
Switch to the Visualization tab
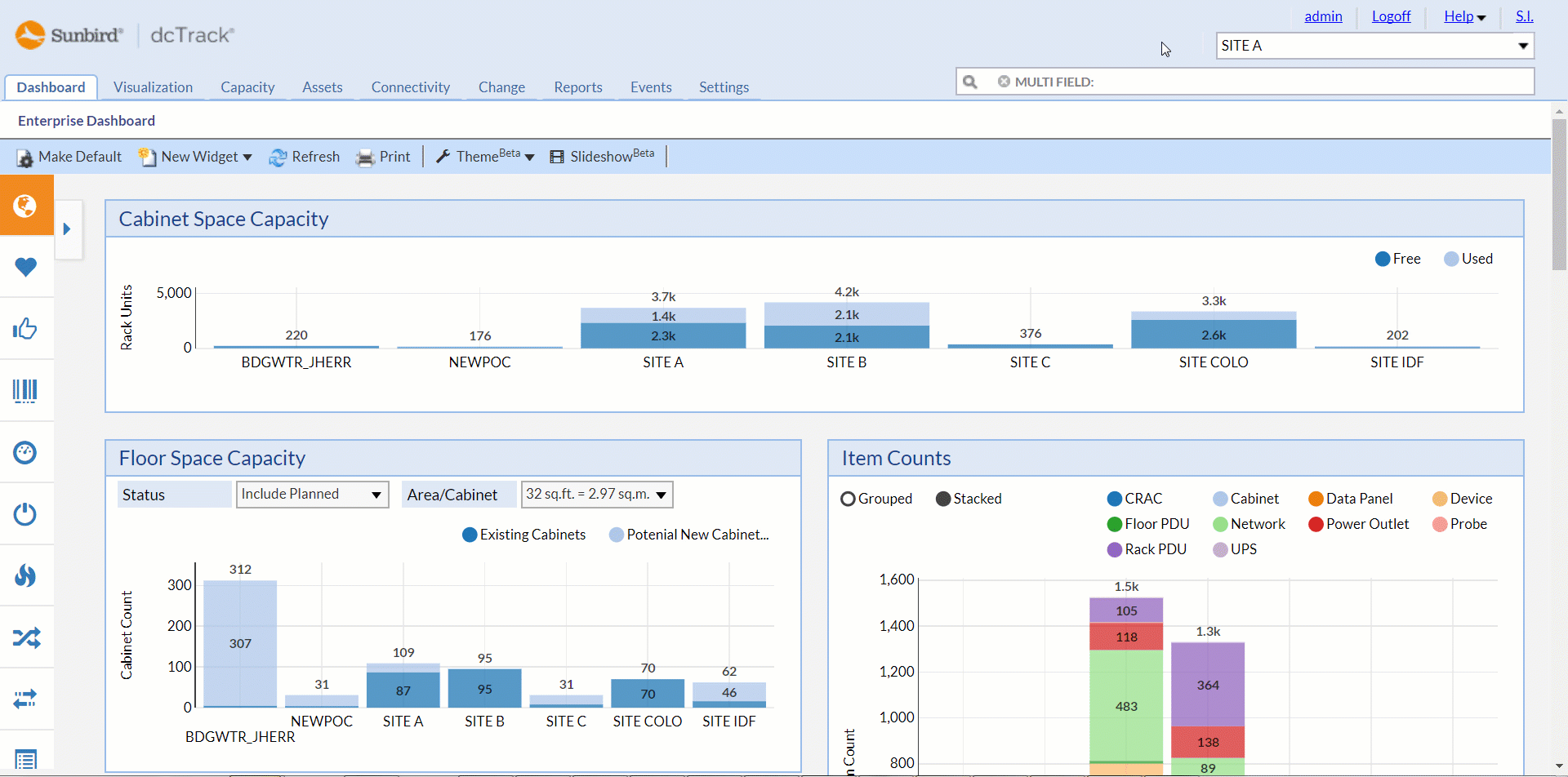(153, 87)
